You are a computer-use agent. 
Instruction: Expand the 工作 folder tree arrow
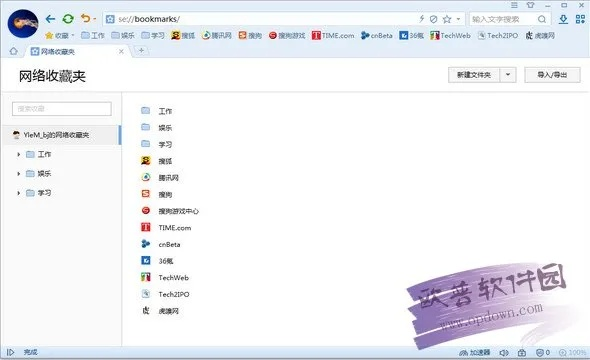tap(18, 154)
